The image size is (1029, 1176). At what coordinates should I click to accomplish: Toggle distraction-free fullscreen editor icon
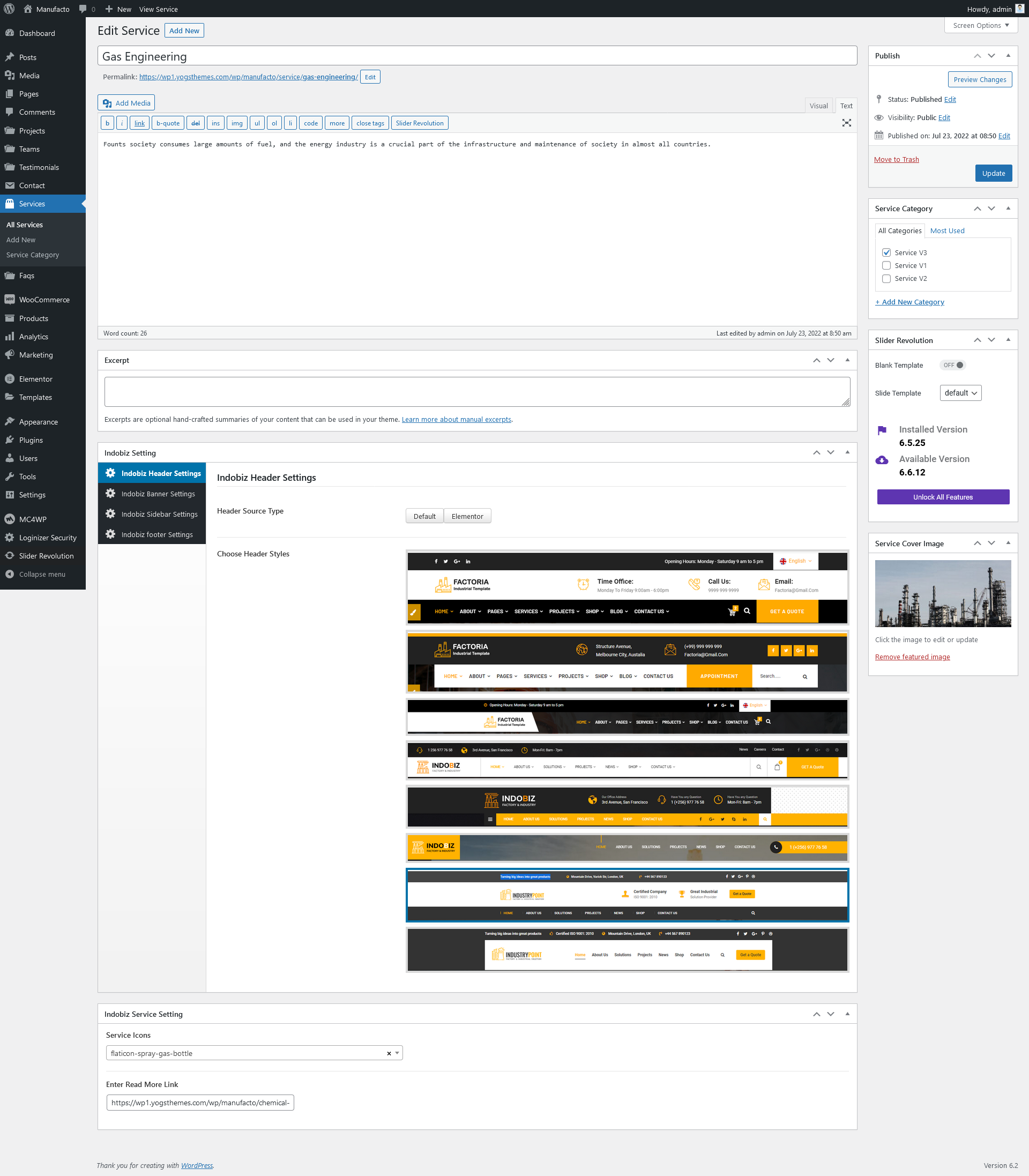pyautogui.click(x=846, y=123)
